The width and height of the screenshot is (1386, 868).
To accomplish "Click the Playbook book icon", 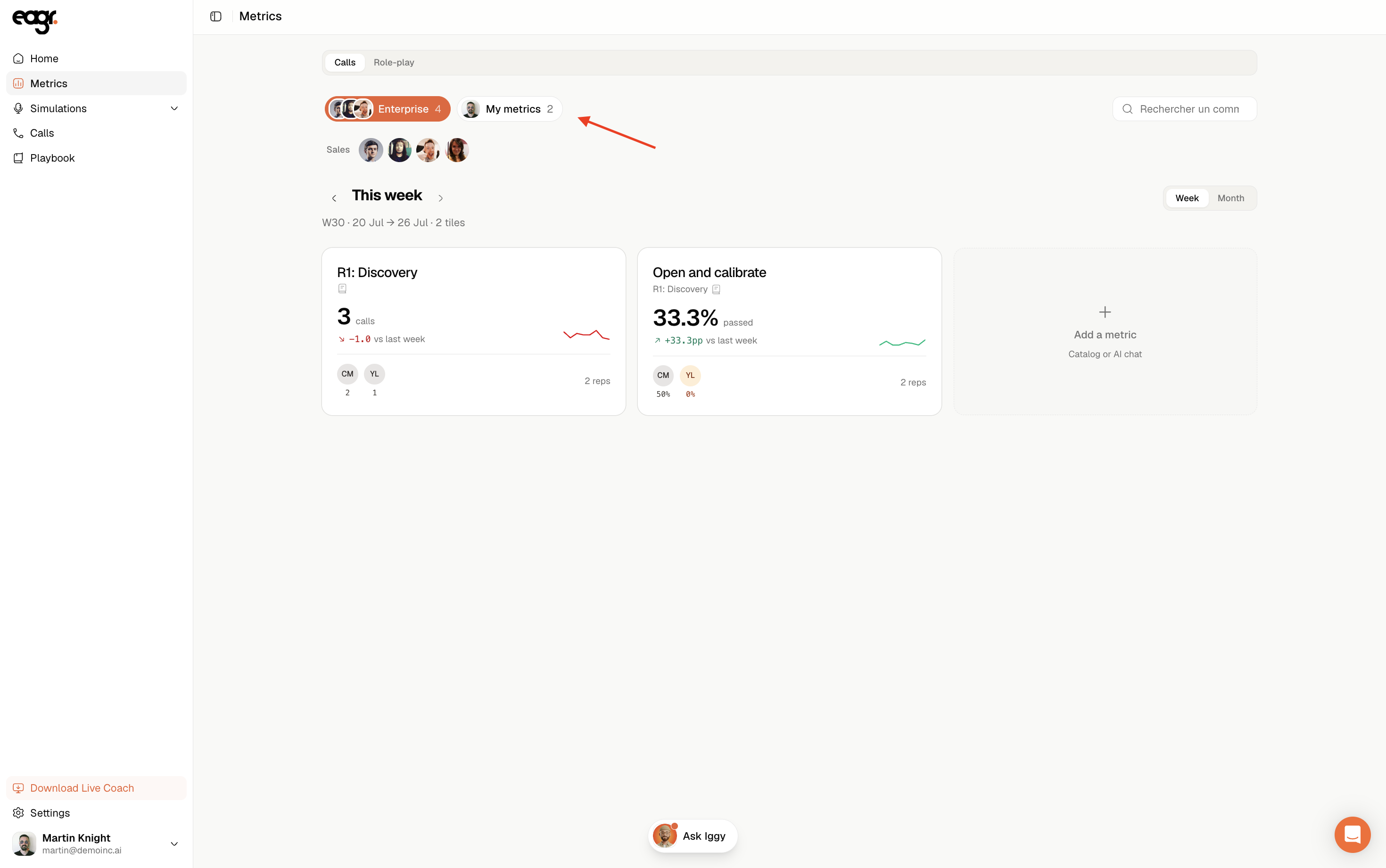I will 18,158.
